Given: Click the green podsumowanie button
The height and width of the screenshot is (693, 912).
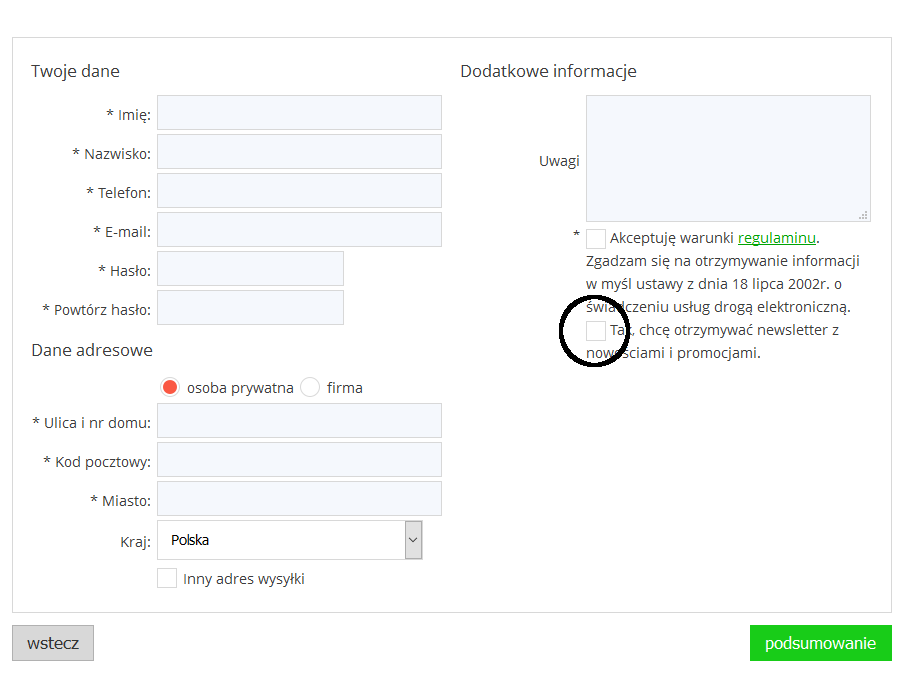Looking at the screenshot, I should 821,643.
